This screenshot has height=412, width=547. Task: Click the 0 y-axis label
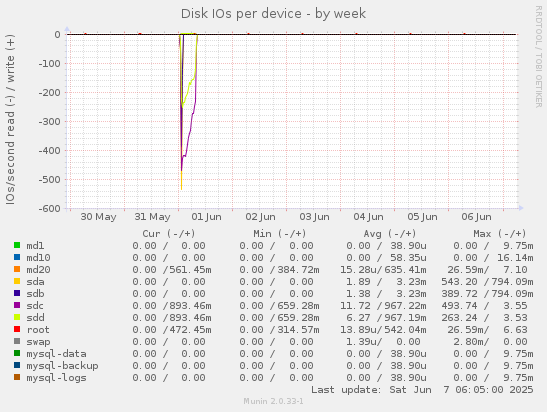click(57, 35)
